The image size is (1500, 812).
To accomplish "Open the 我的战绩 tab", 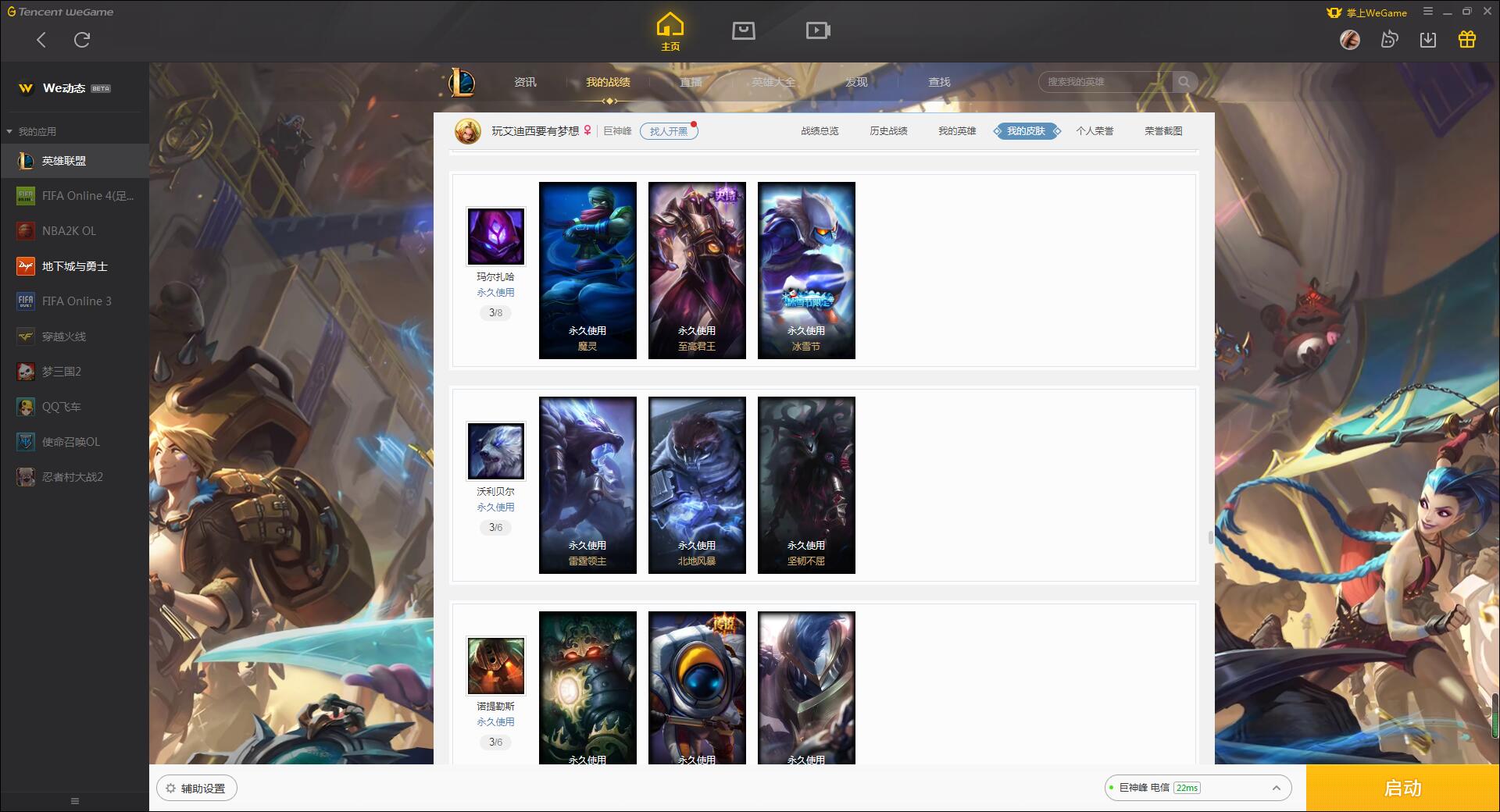I will click(608, 82).
